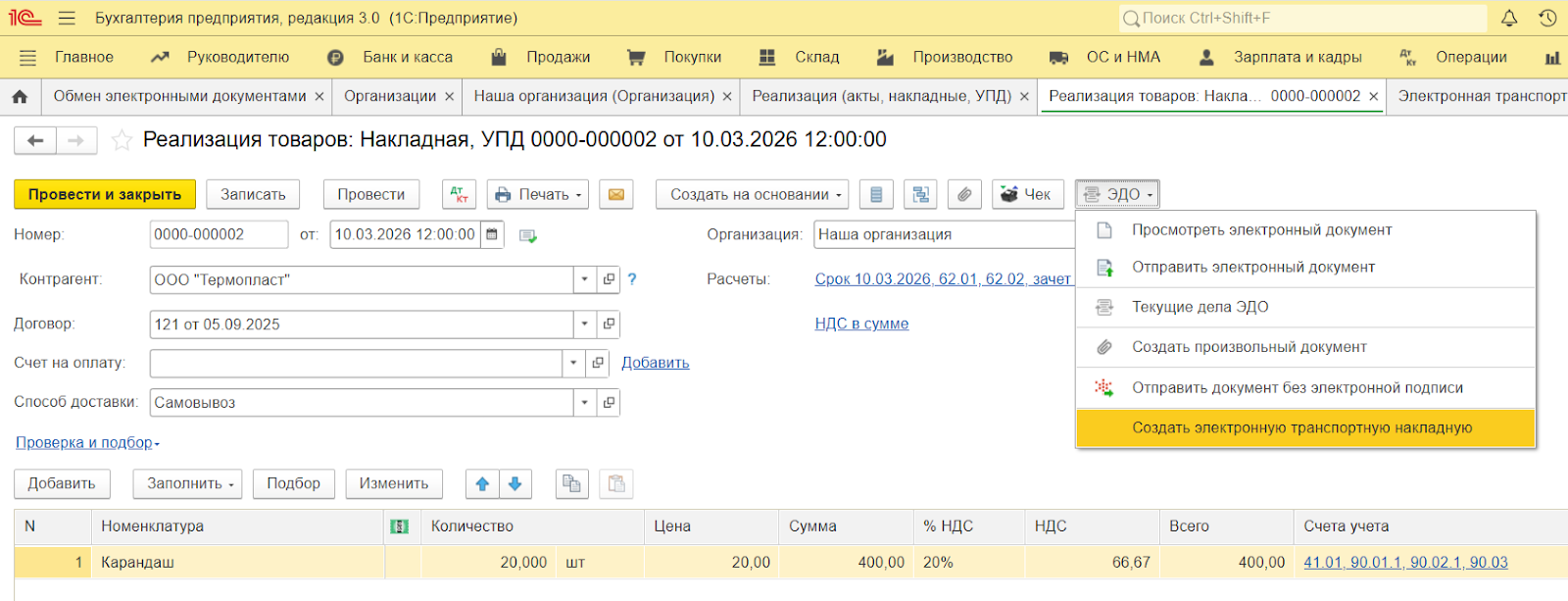
Task: Open the Печать dropdown button
Action: pyautogui.click(x=538, y=194)
